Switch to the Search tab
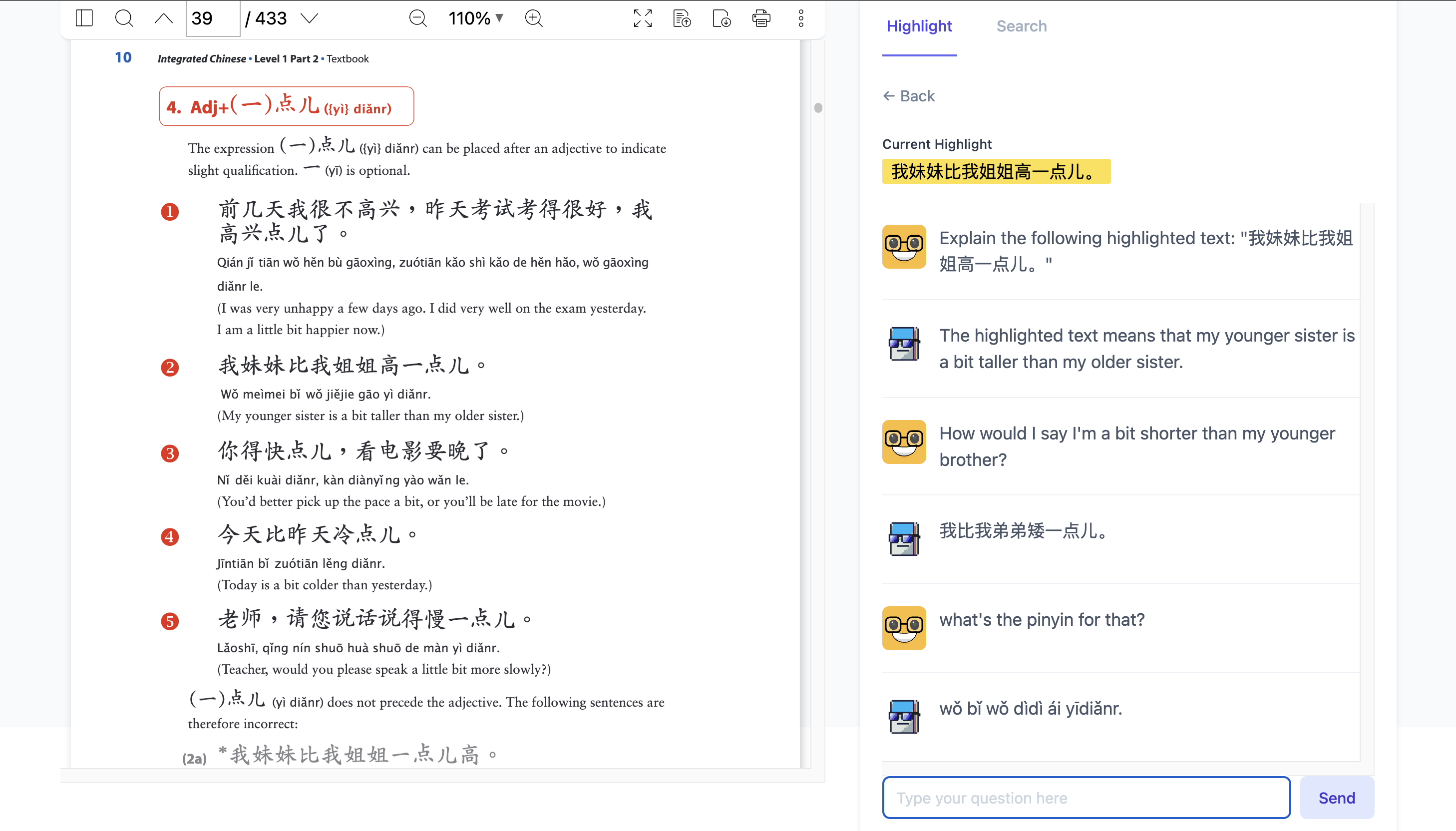Viewport: 1456px width, 831px height. pos(1021,26)
